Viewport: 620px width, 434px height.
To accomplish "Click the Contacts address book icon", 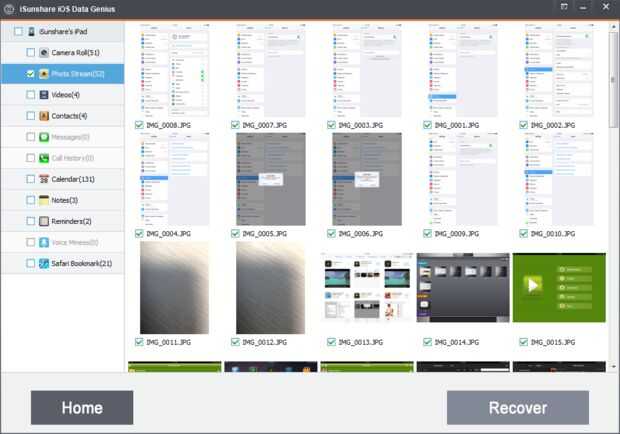I will click(x=44, y=116).
